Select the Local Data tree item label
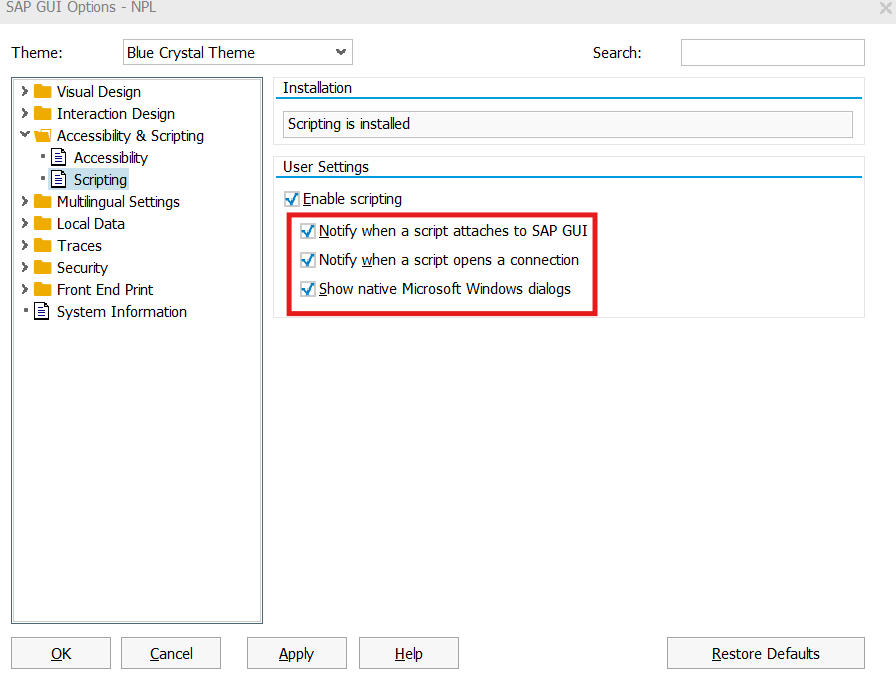896x692 pixels. tap(91, 223)
